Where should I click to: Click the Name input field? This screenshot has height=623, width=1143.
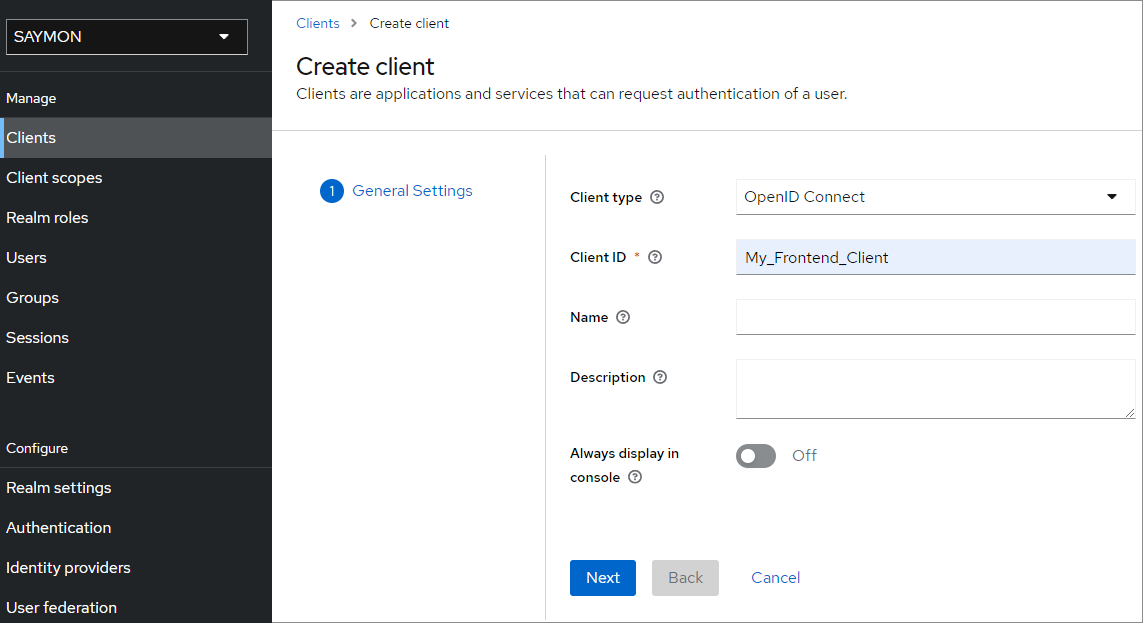click(935, 317)
